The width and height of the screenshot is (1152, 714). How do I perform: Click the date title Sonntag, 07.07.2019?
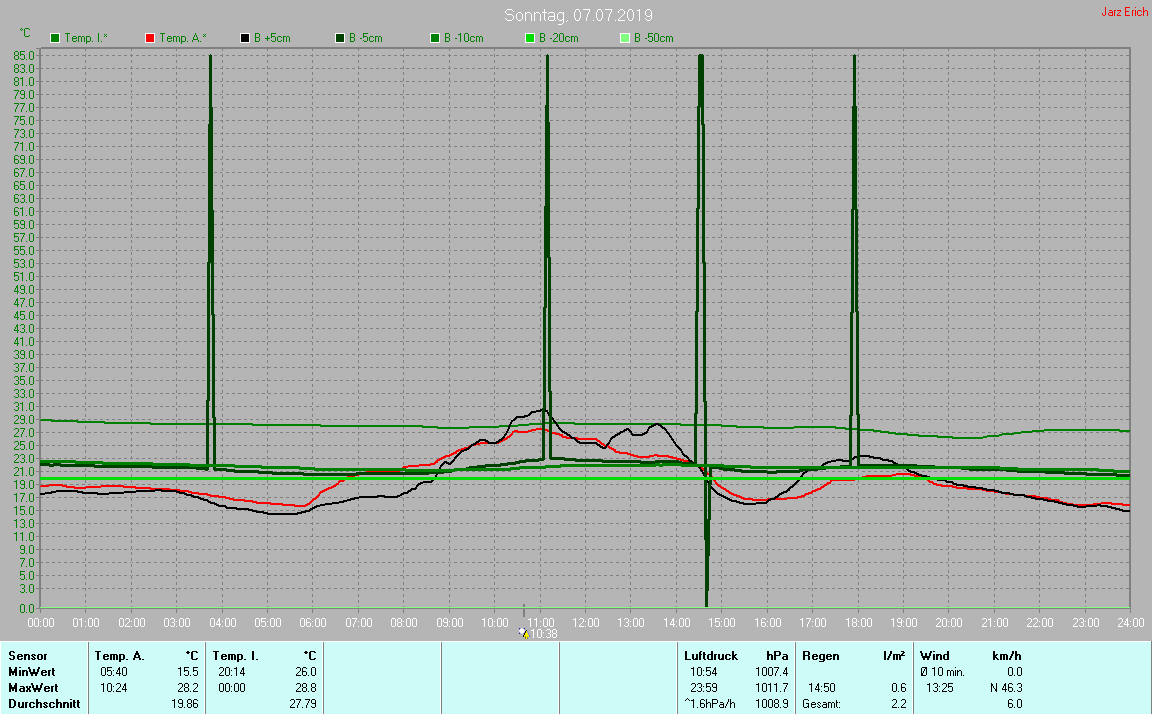tap(575, 15)
